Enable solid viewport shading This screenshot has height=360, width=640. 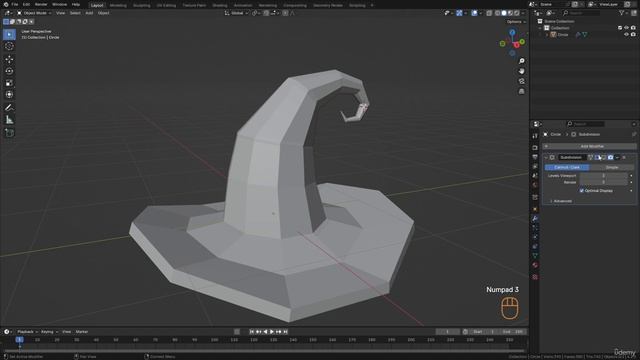point(504,13)
